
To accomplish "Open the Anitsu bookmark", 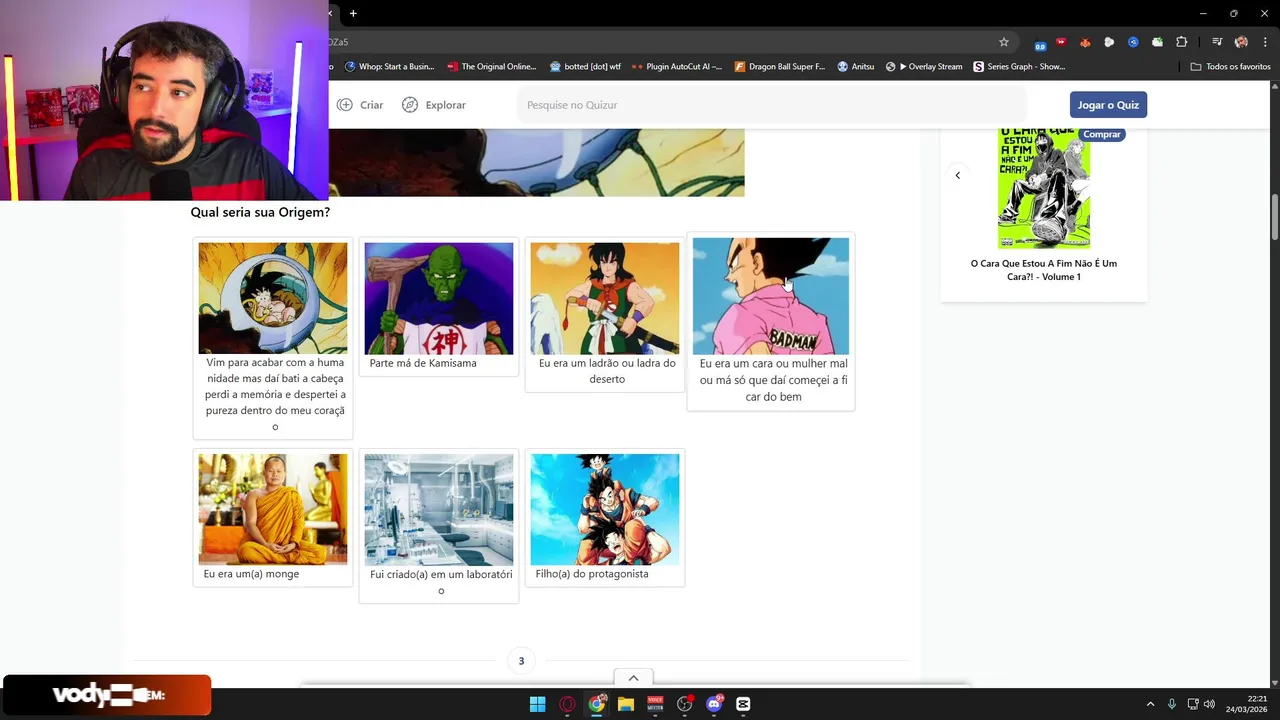I will point(856,67).
